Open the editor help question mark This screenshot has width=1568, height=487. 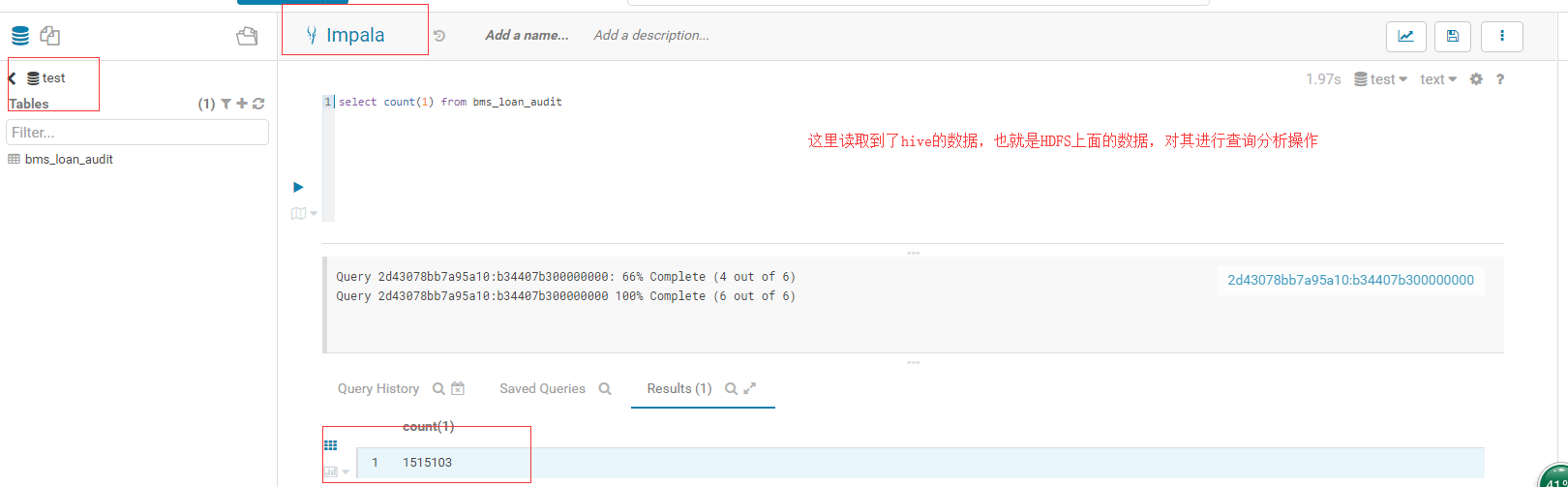pos(1500,79)
